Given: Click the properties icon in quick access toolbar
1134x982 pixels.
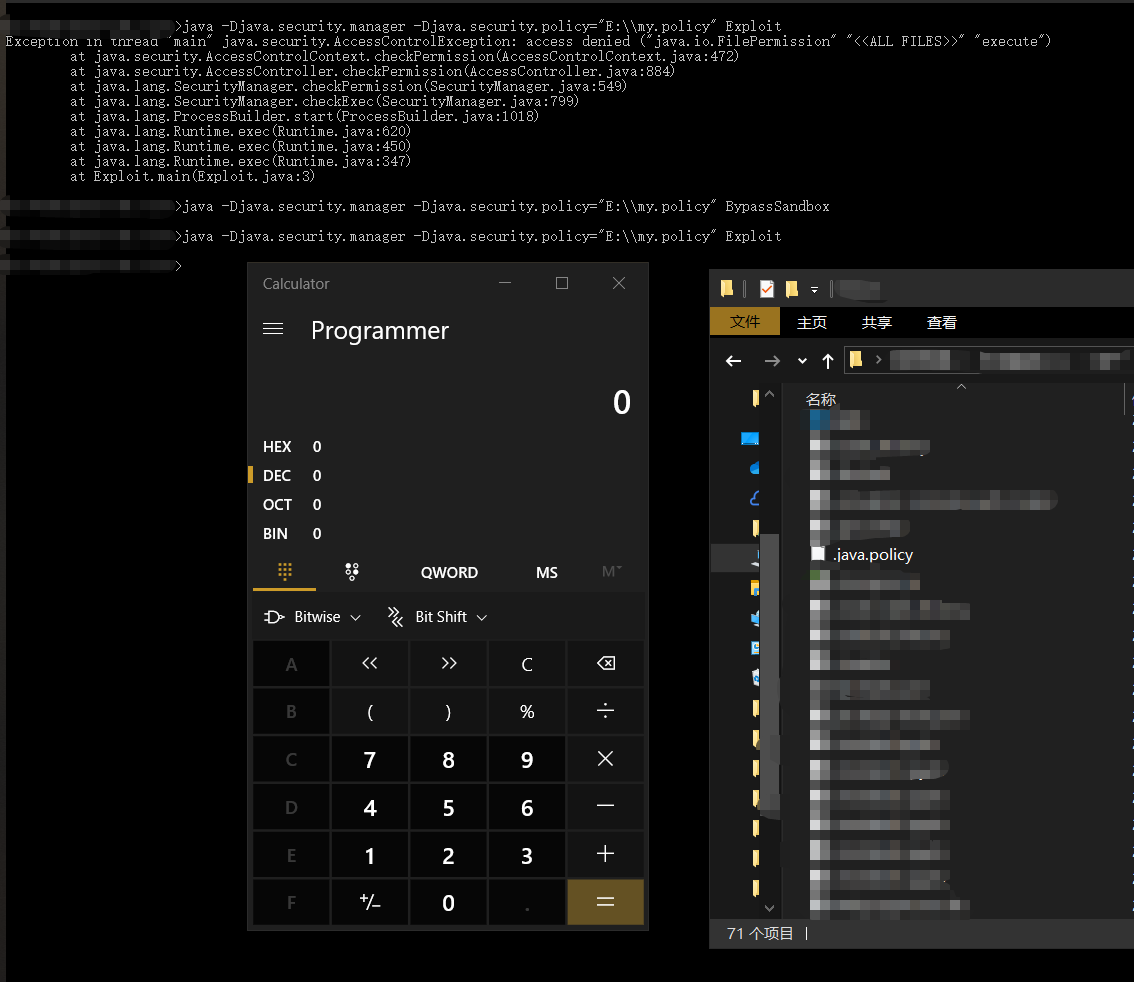Looking at the screenshot, I should pyautogui.click(x=767, y=289).
